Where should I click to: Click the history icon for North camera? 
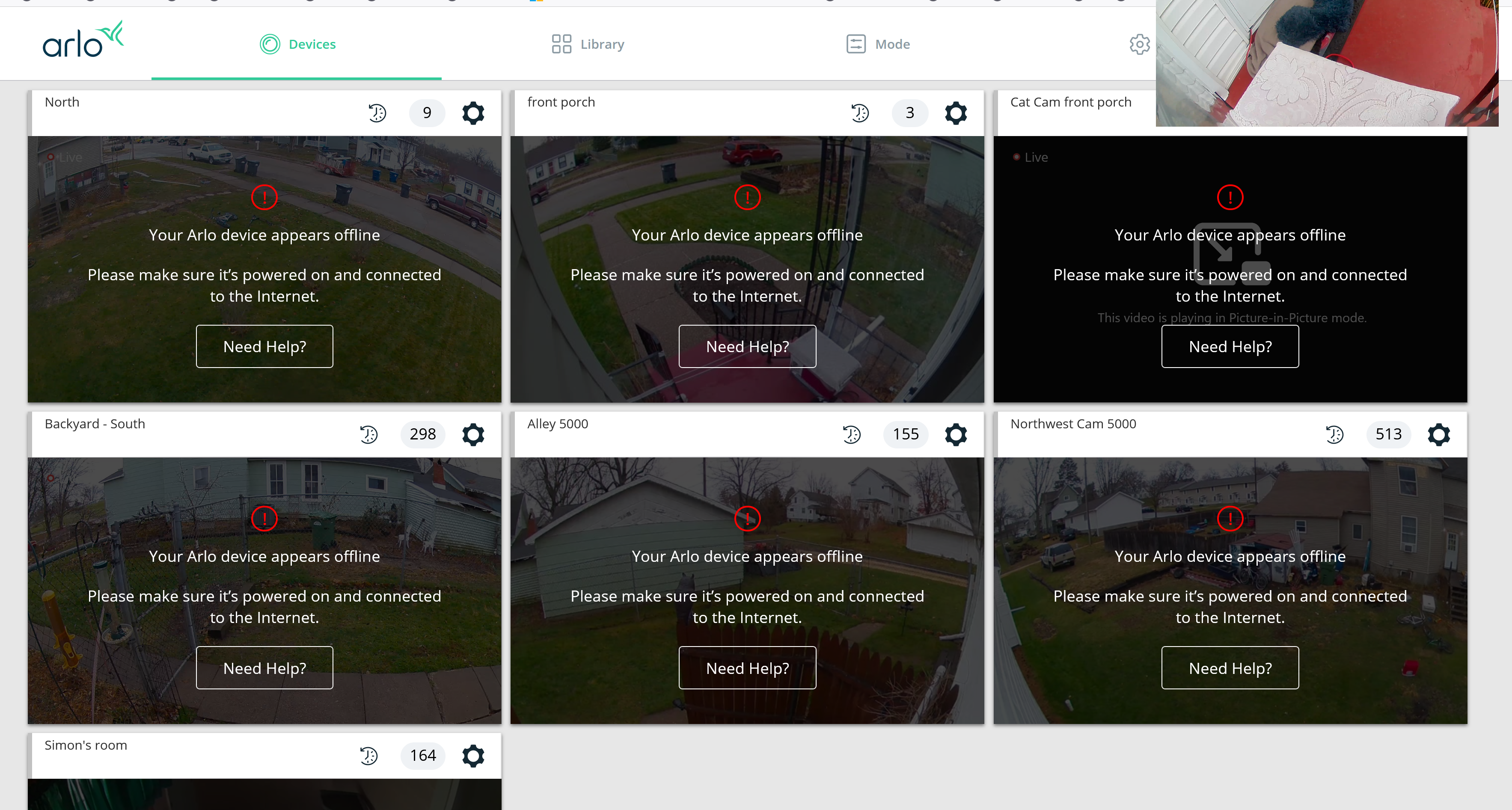(378, 113)
